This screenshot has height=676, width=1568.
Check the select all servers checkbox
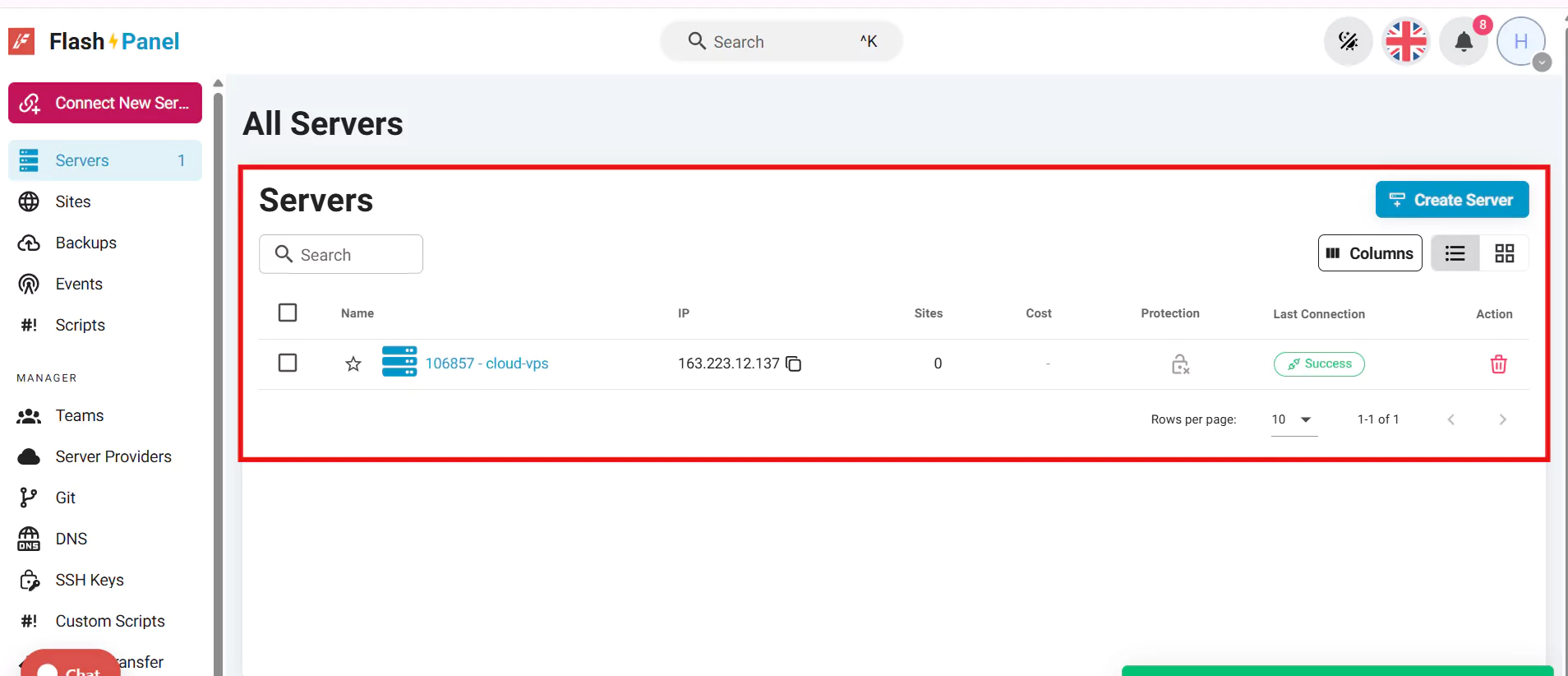click(288, 313)
